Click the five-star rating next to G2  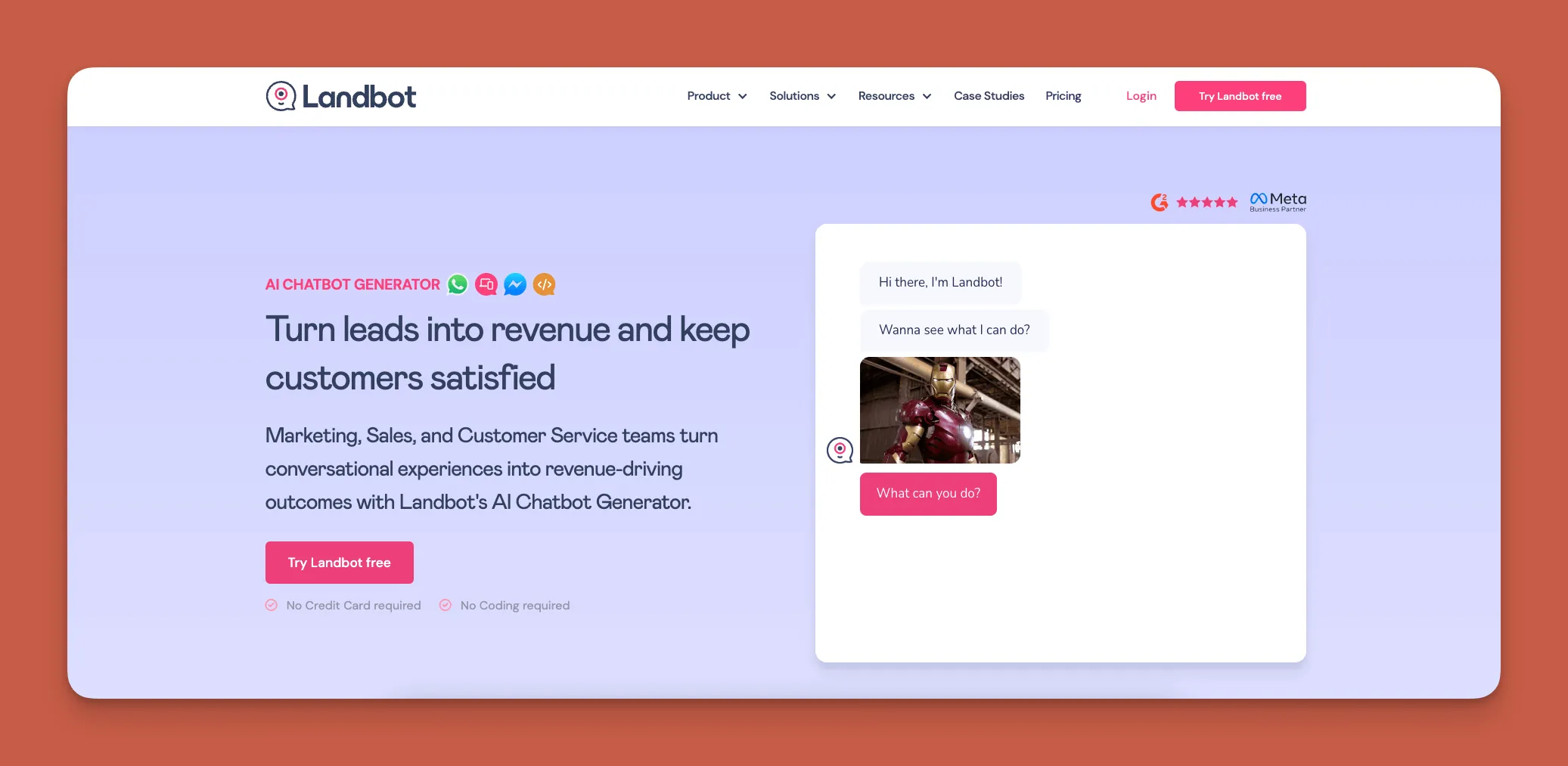(x=1207, y=202)
